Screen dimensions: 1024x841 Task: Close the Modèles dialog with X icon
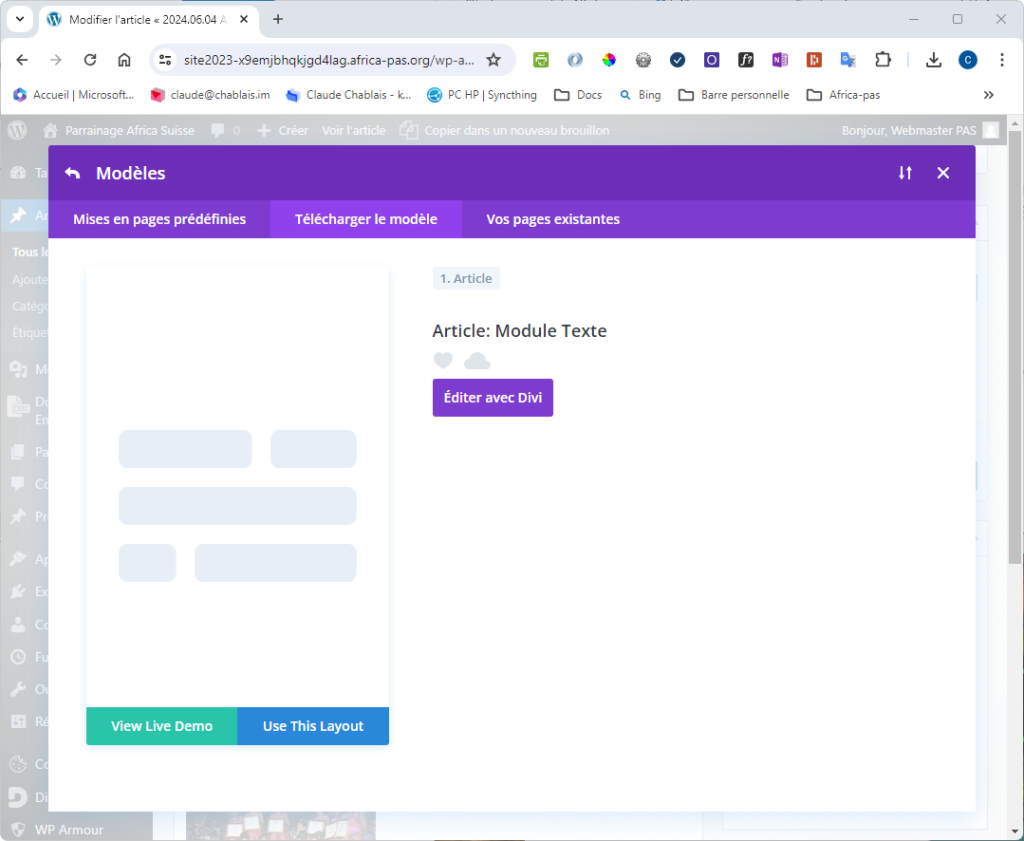(943, 173)
